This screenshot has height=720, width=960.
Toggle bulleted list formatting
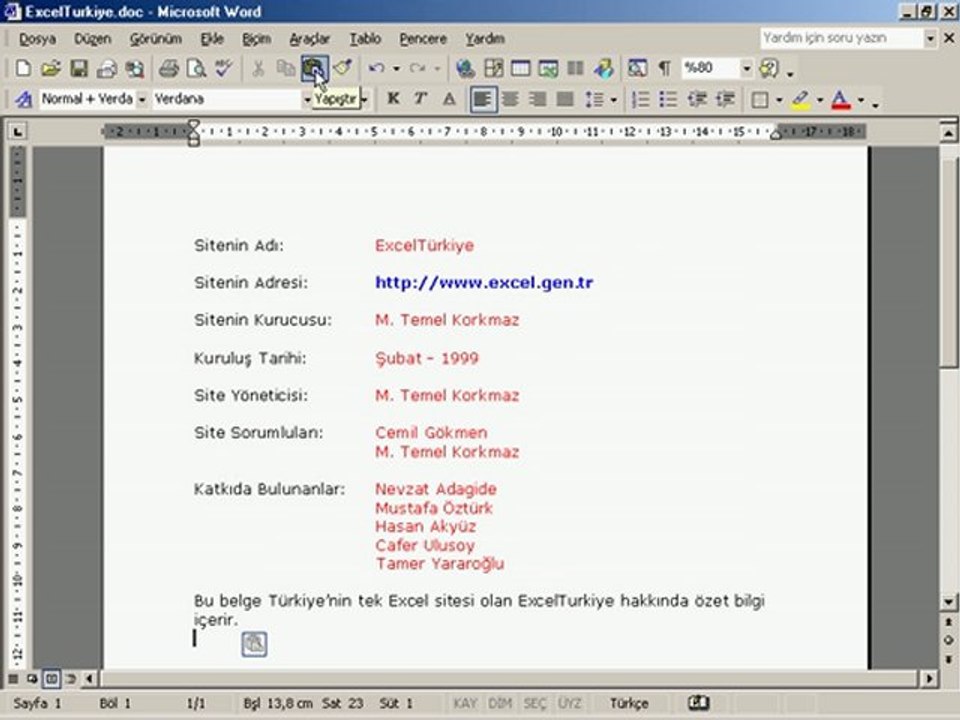(669, 99)
